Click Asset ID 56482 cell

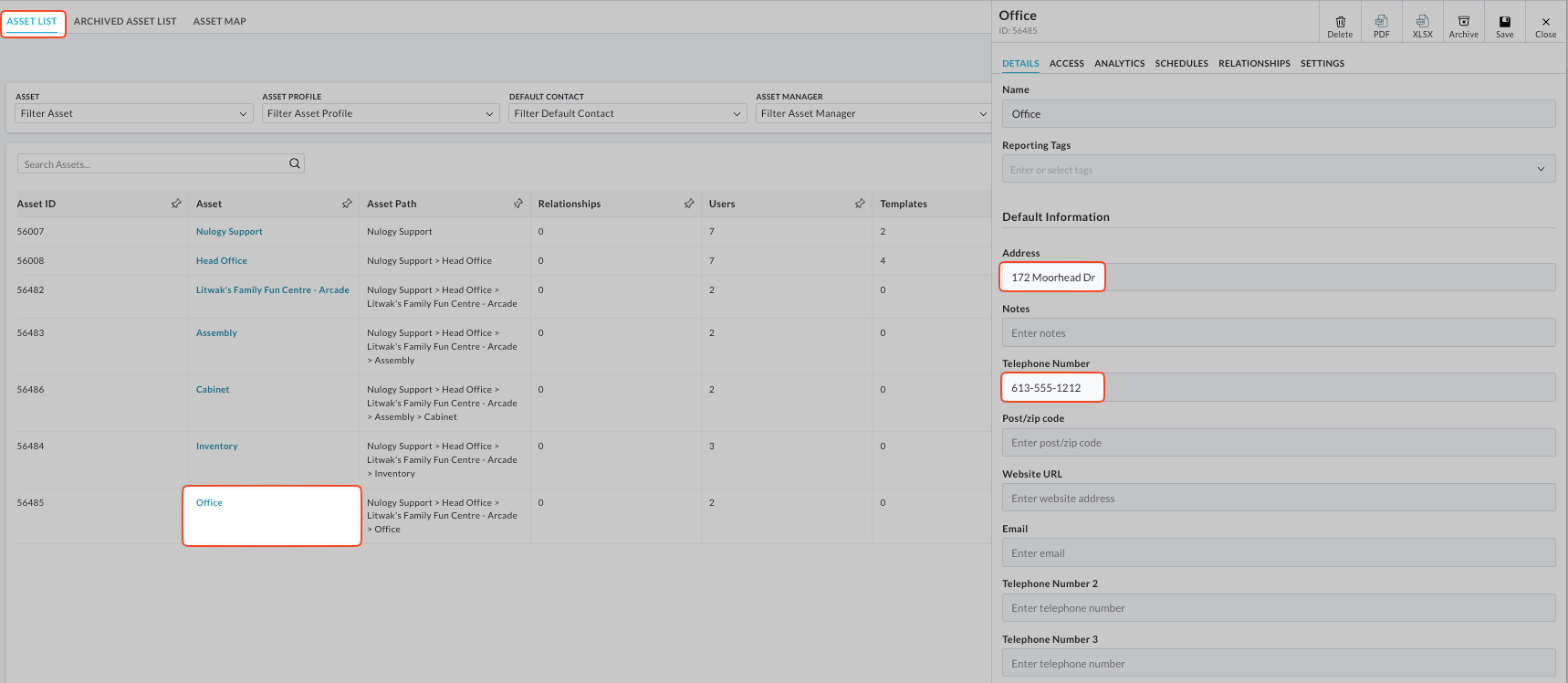click(30, 290)
